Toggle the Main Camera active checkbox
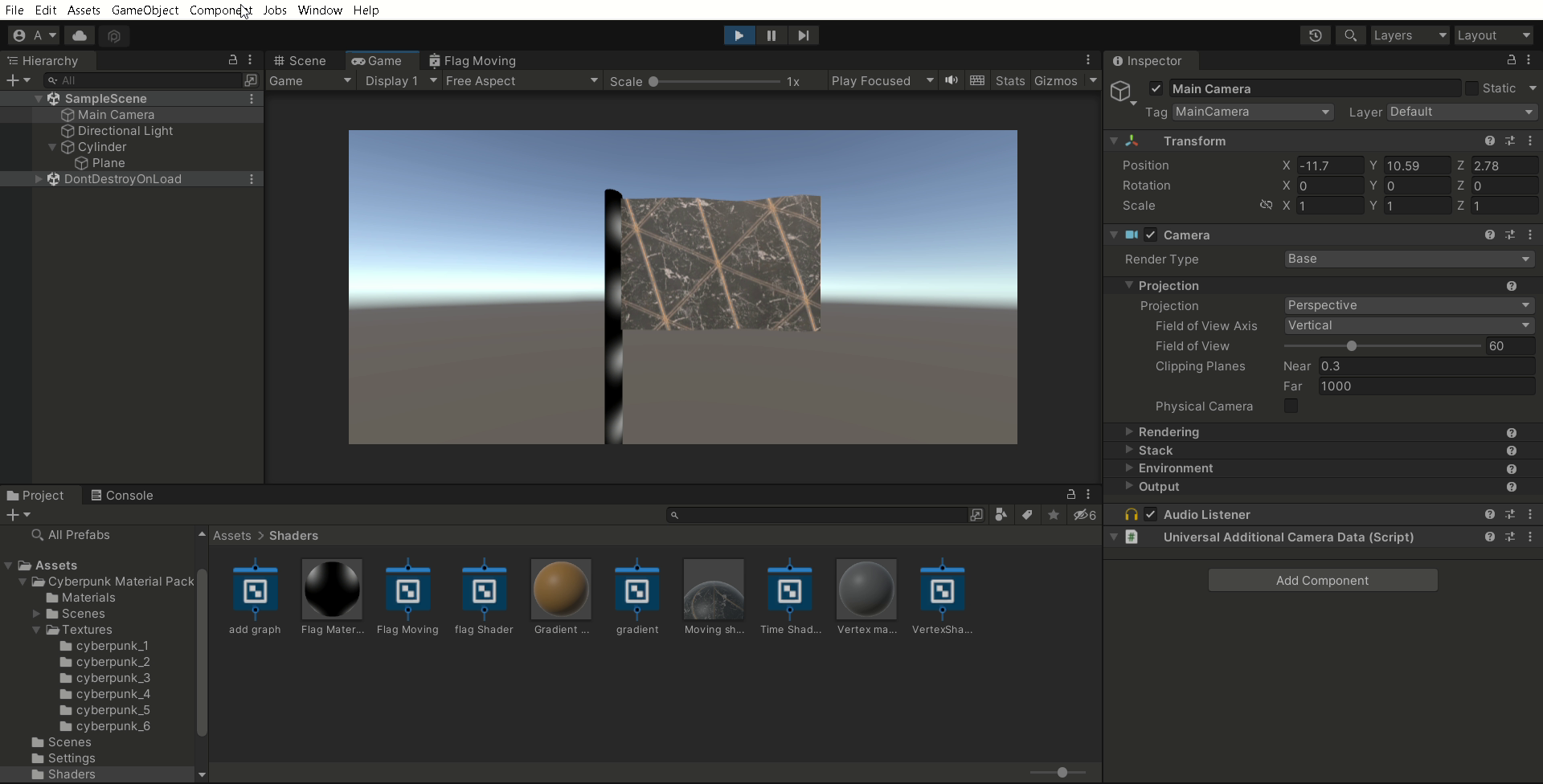Viewport: 1543px width, 784px height. (x=1156, y=88)
